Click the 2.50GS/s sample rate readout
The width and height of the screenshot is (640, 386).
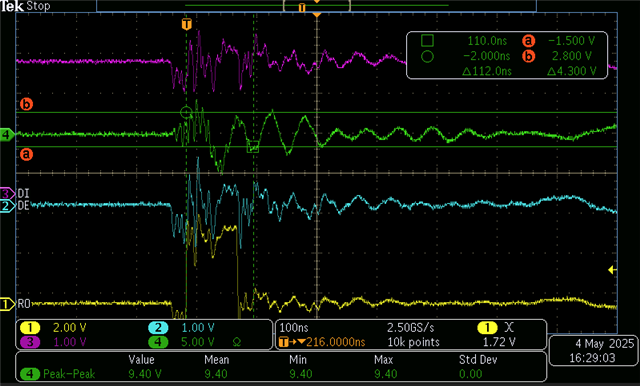[x=411, y=328]
